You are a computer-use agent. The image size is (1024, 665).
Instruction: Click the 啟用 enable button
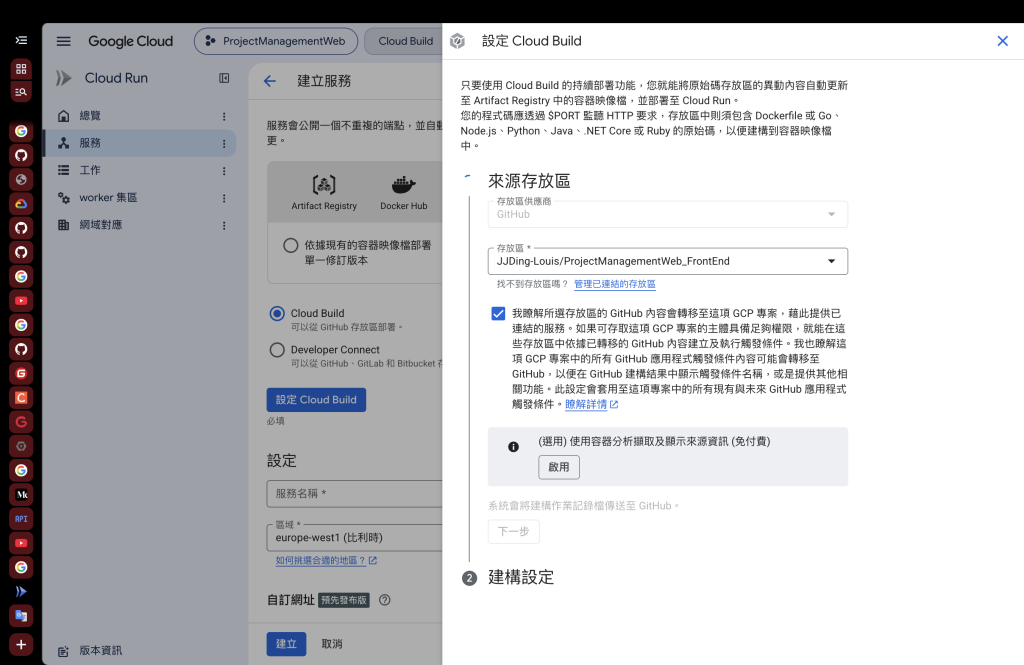pyautogui.click(x=558, y=467)
